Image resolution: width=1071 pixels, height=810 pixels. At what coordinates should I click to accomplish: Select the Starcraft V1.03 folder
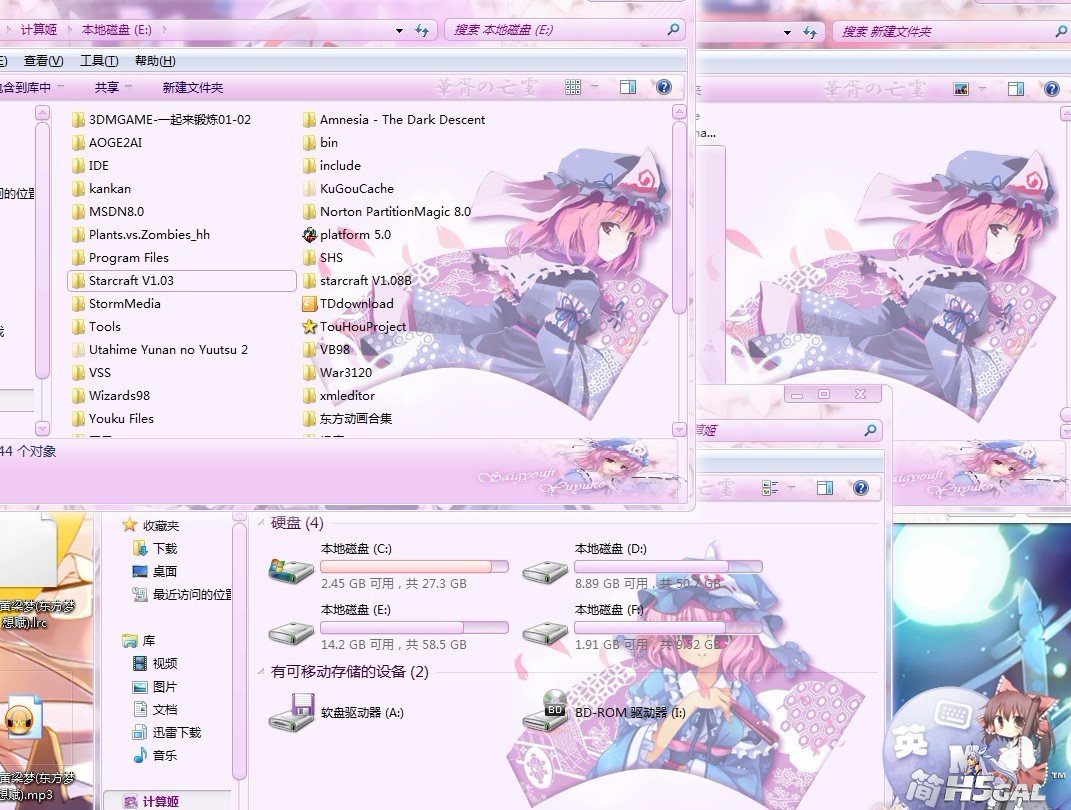182,281
